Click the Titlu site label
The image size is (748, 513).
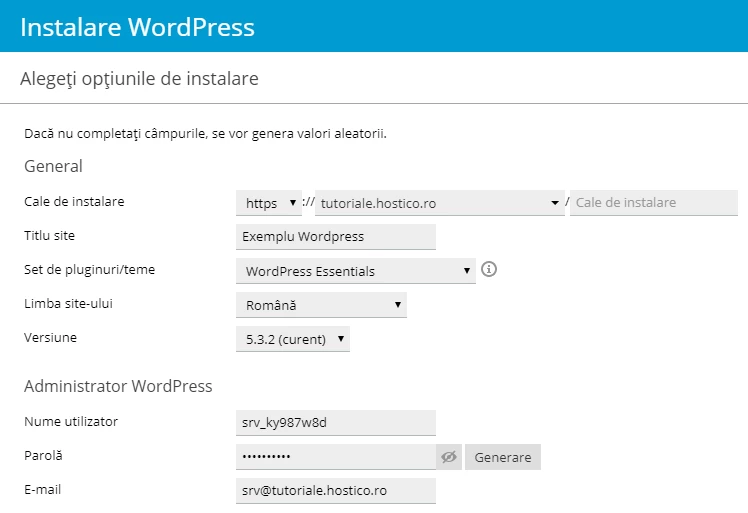point(50,235)
